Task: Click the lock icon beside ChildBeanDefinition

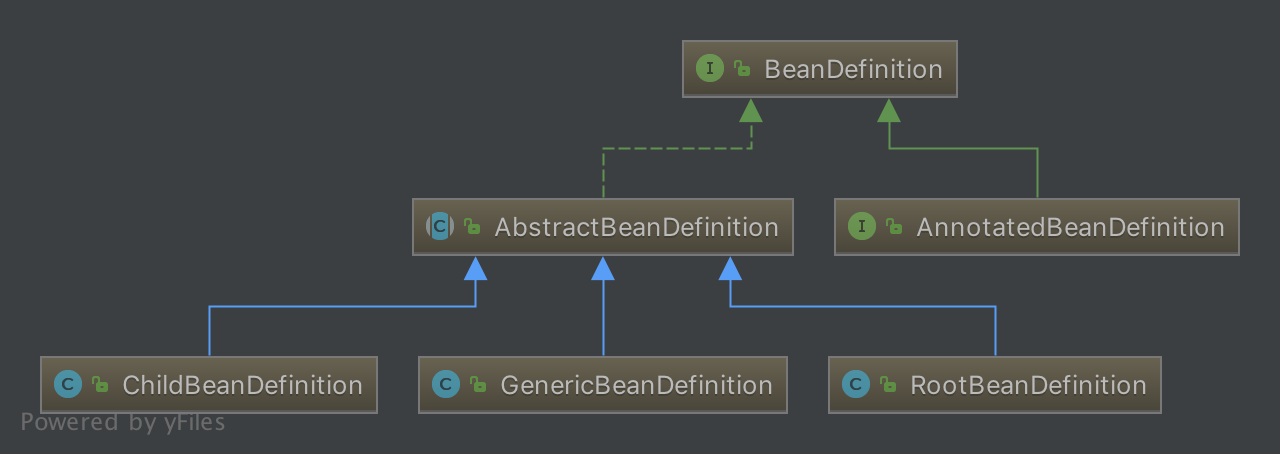Action: (100, 384)
